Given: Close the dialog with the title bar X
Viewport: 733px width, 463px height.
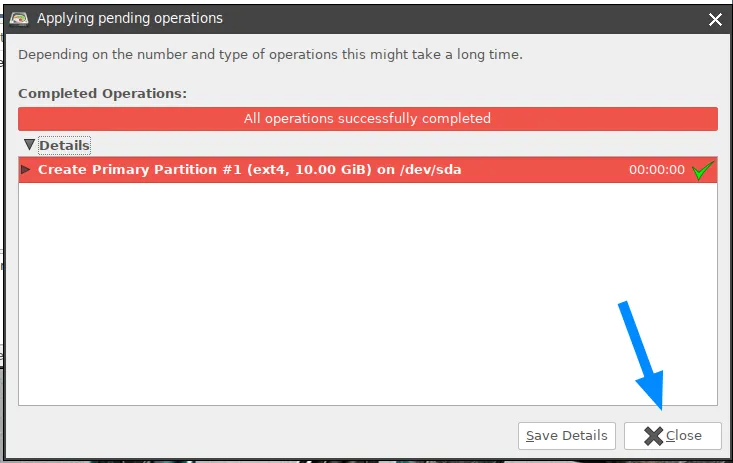Looking at the screenshot, I should (715, 19).
